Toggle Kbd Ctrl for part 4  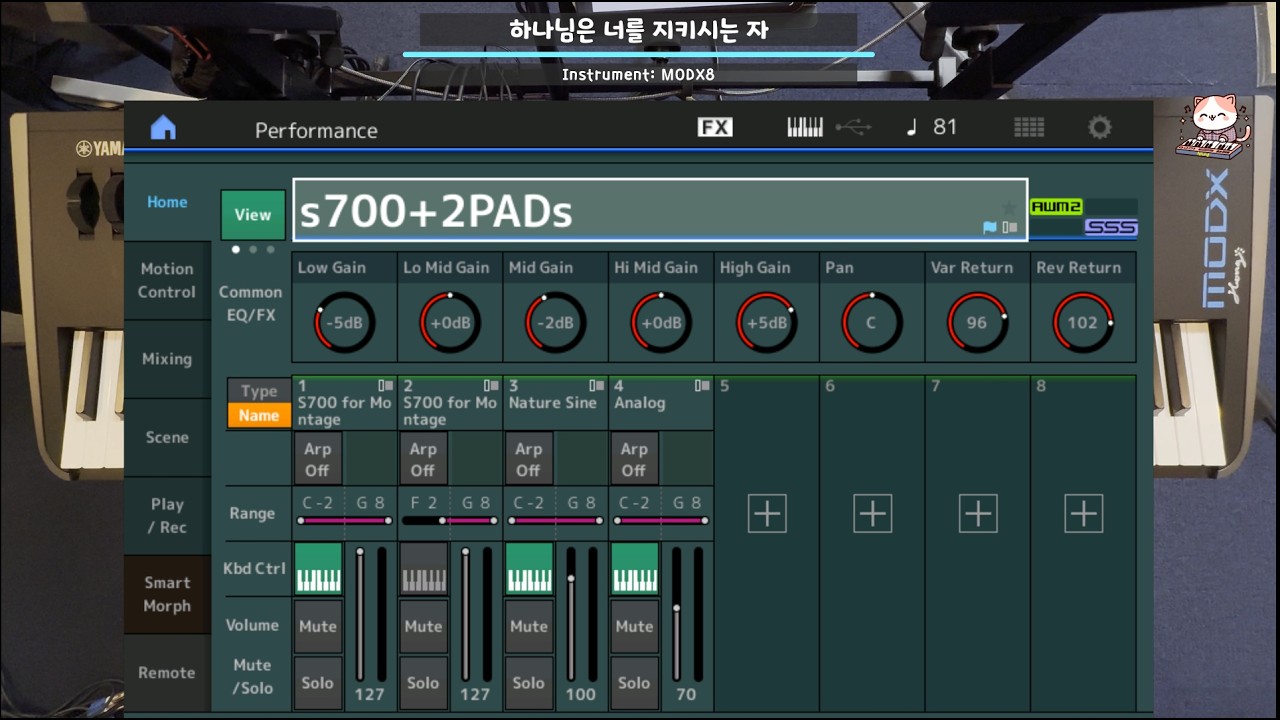pyautogui.click(x=635, y=569)
